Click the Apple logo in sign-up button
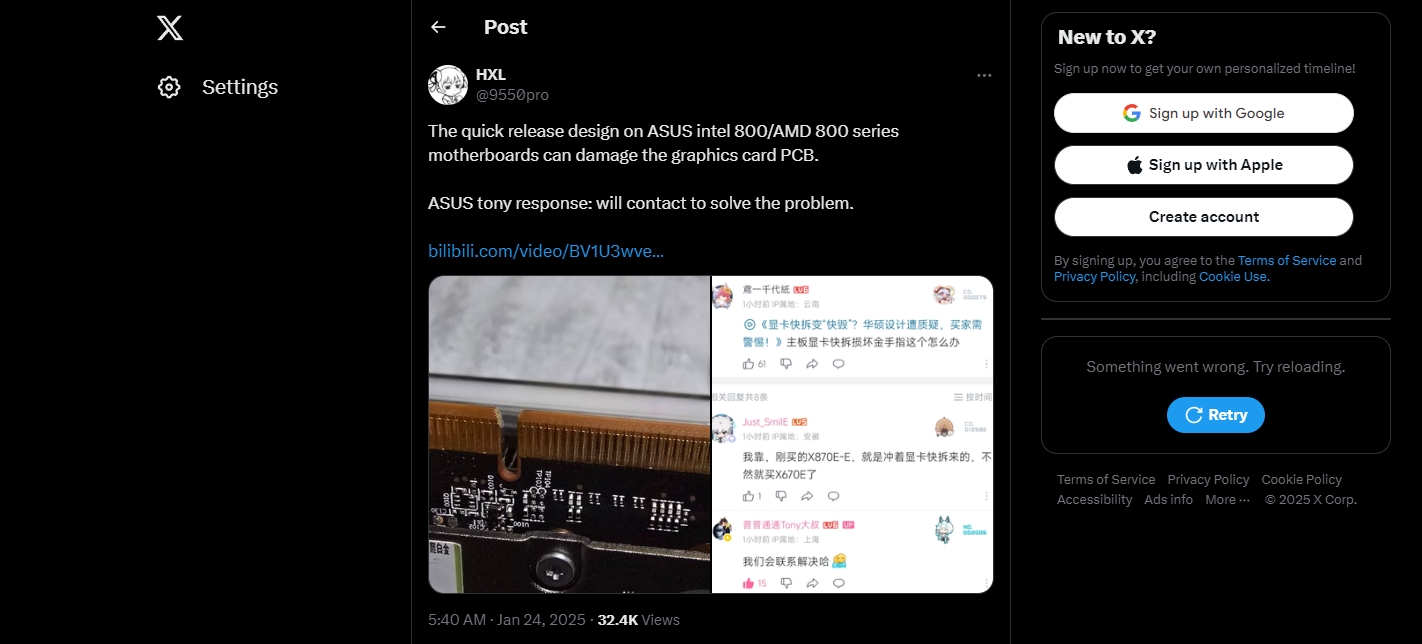This screenshot has width=1422, height=644. coord(1135,165)
